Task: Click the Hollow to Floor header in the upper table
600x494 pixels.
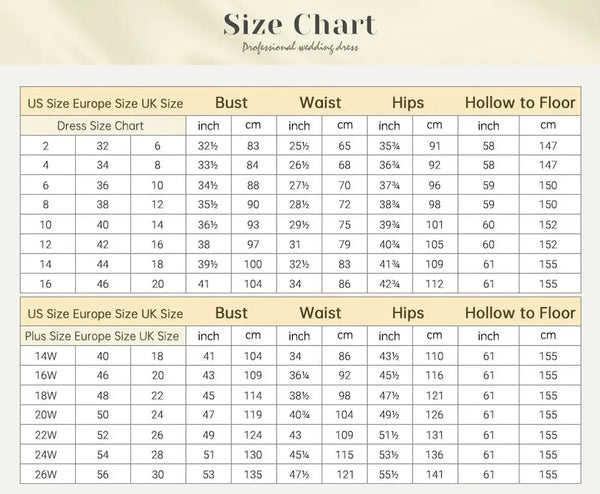Action: pyautogui.click(x=520, y=103)
